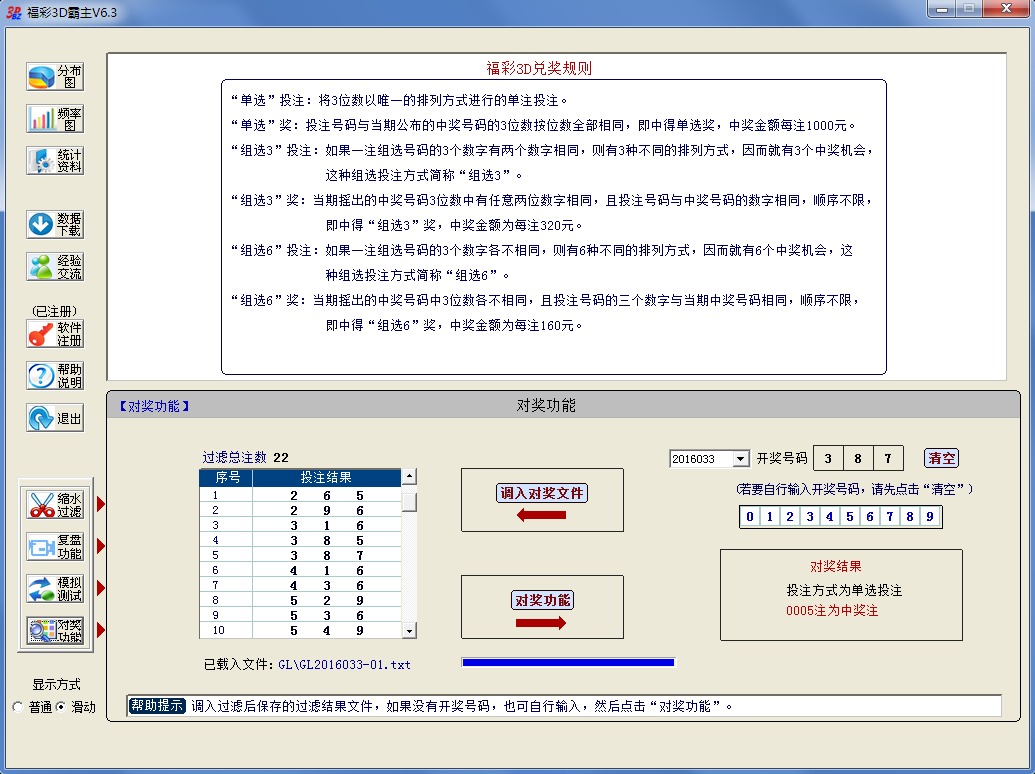This screenshot has height=774, width=1035.
Task: Switch to the 复盘功能 replay section
Action: click(x=56, y=547)
